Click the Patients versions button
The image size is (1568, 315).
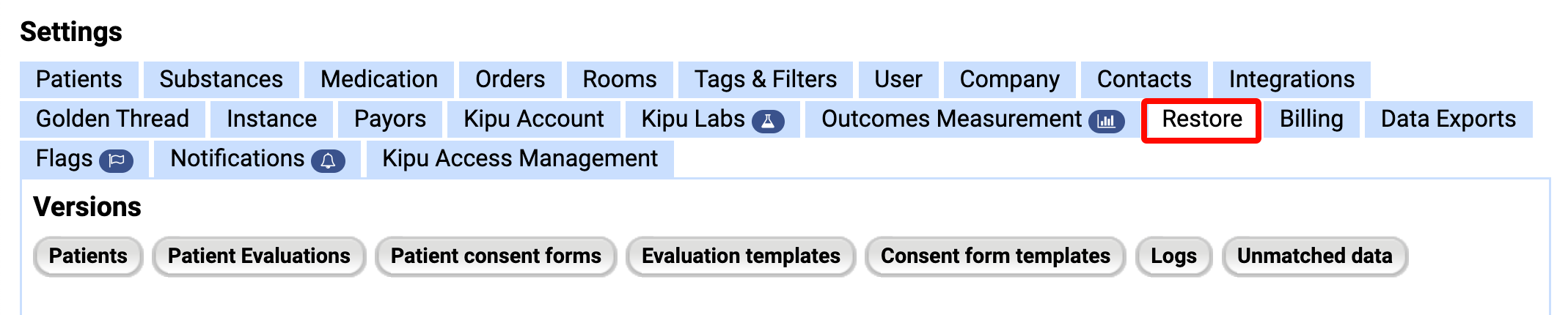(88, 256)
